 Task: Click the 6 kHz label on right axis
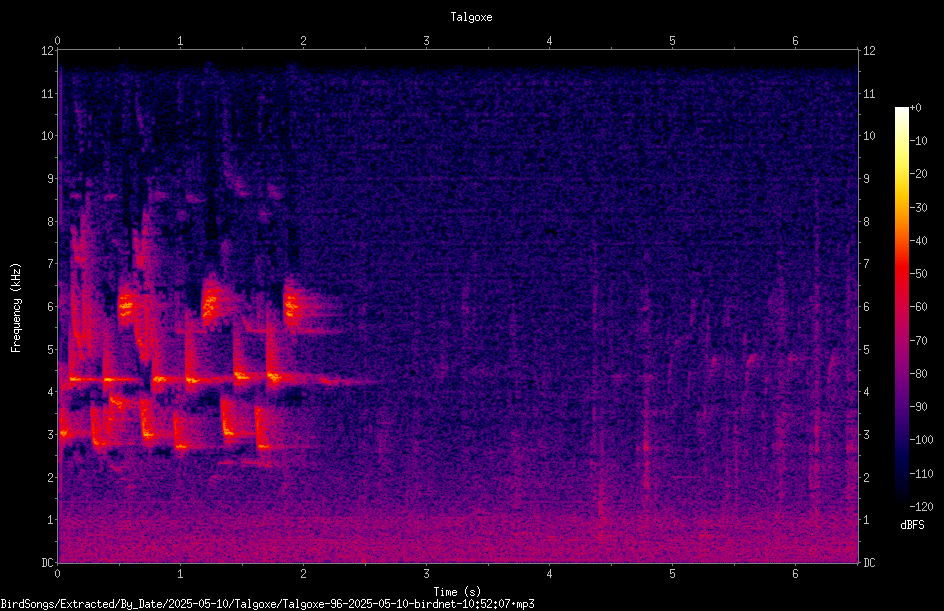(866, 307)
